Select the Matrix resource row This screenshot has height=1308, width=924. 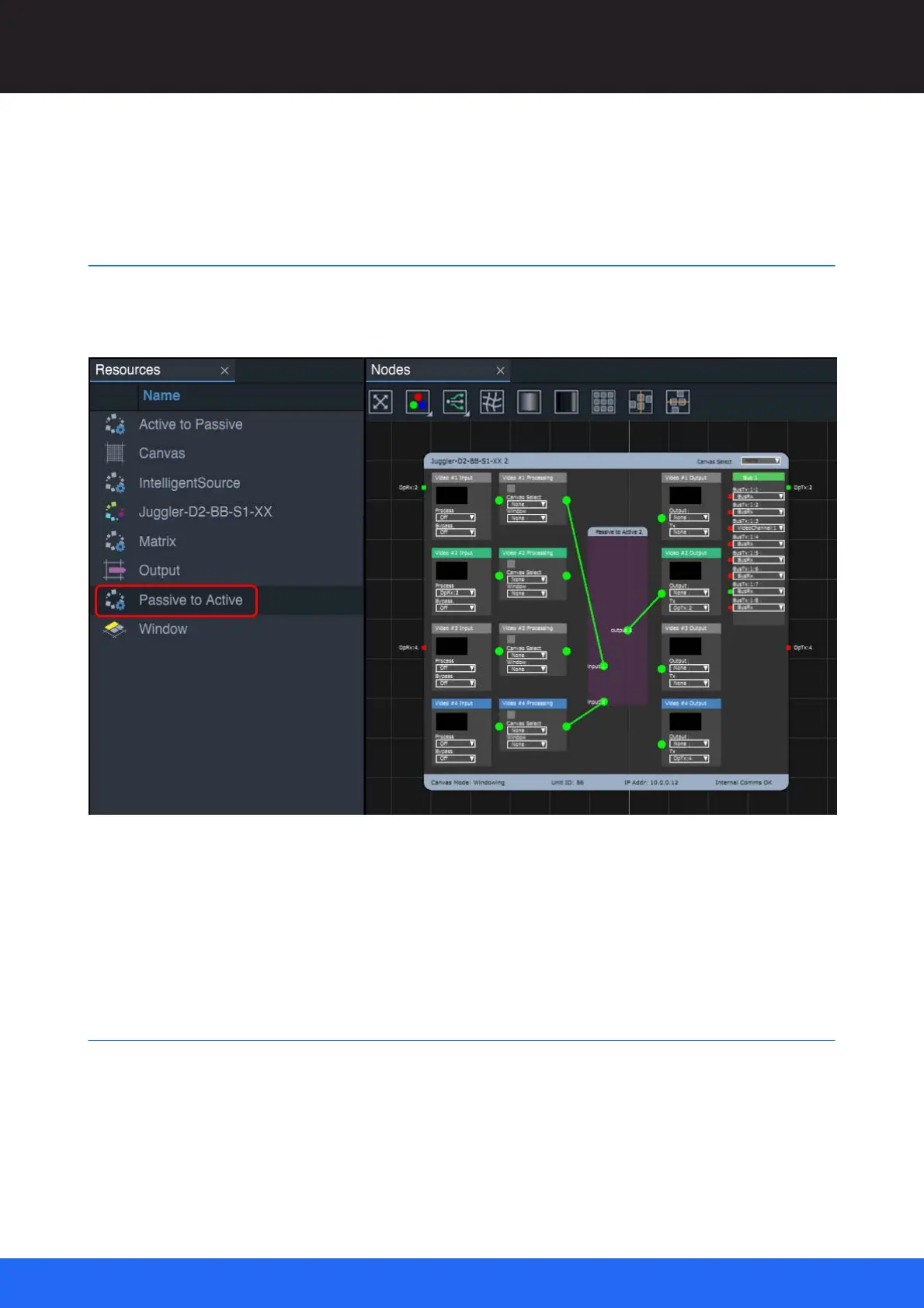coord(227,541)
